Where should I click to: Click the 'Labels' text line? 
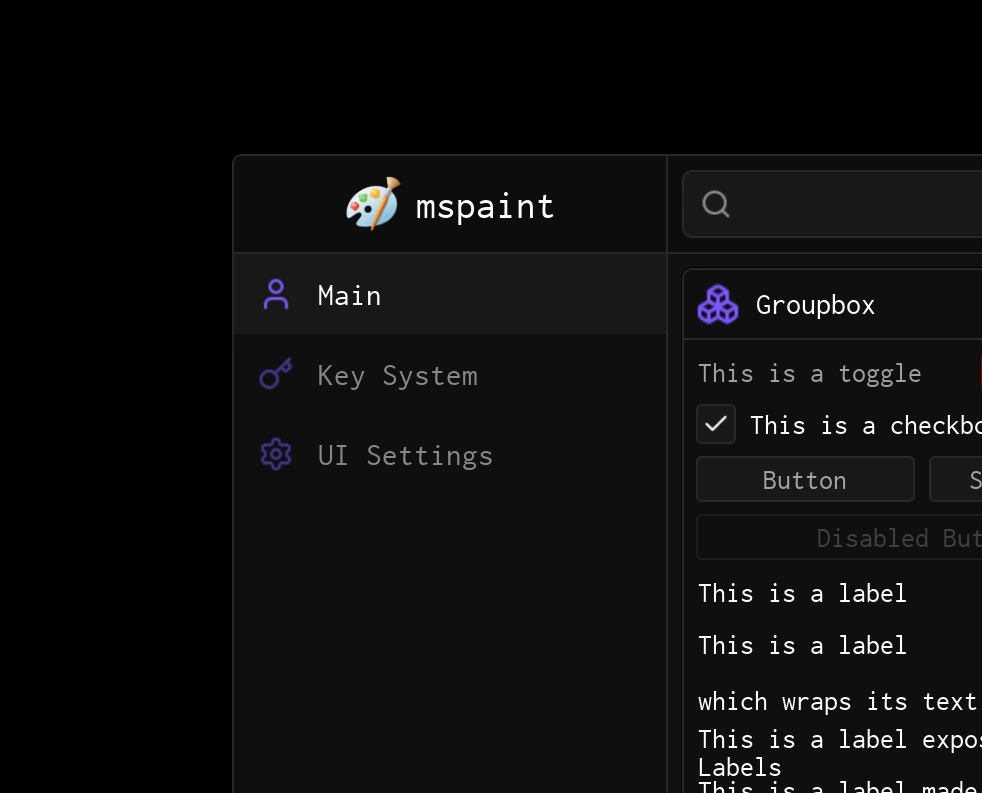pos(740,767)
